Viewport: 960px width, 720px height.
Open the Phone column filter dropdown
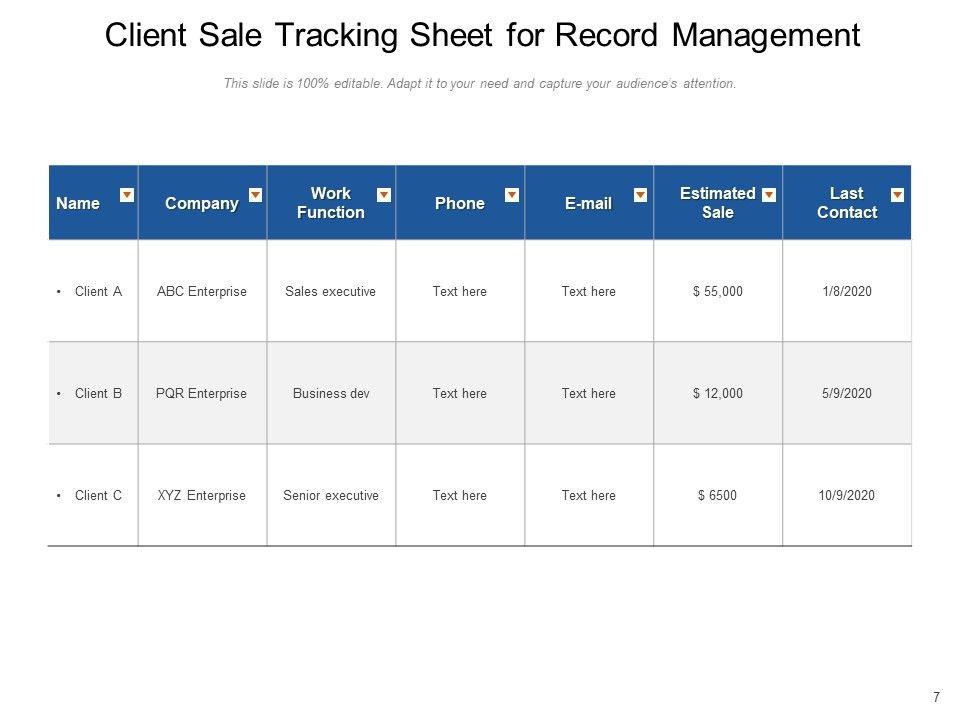click(512, 195)
